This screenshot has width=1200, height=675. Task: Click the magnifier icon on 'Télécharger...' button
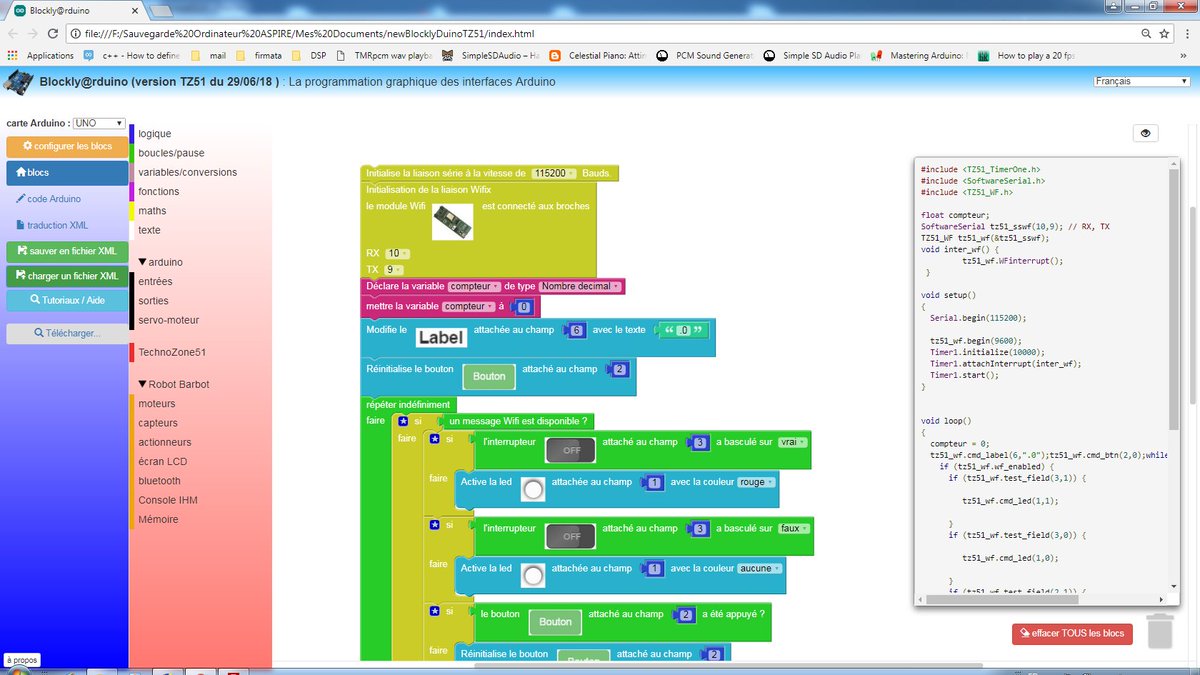pos(39,332)
